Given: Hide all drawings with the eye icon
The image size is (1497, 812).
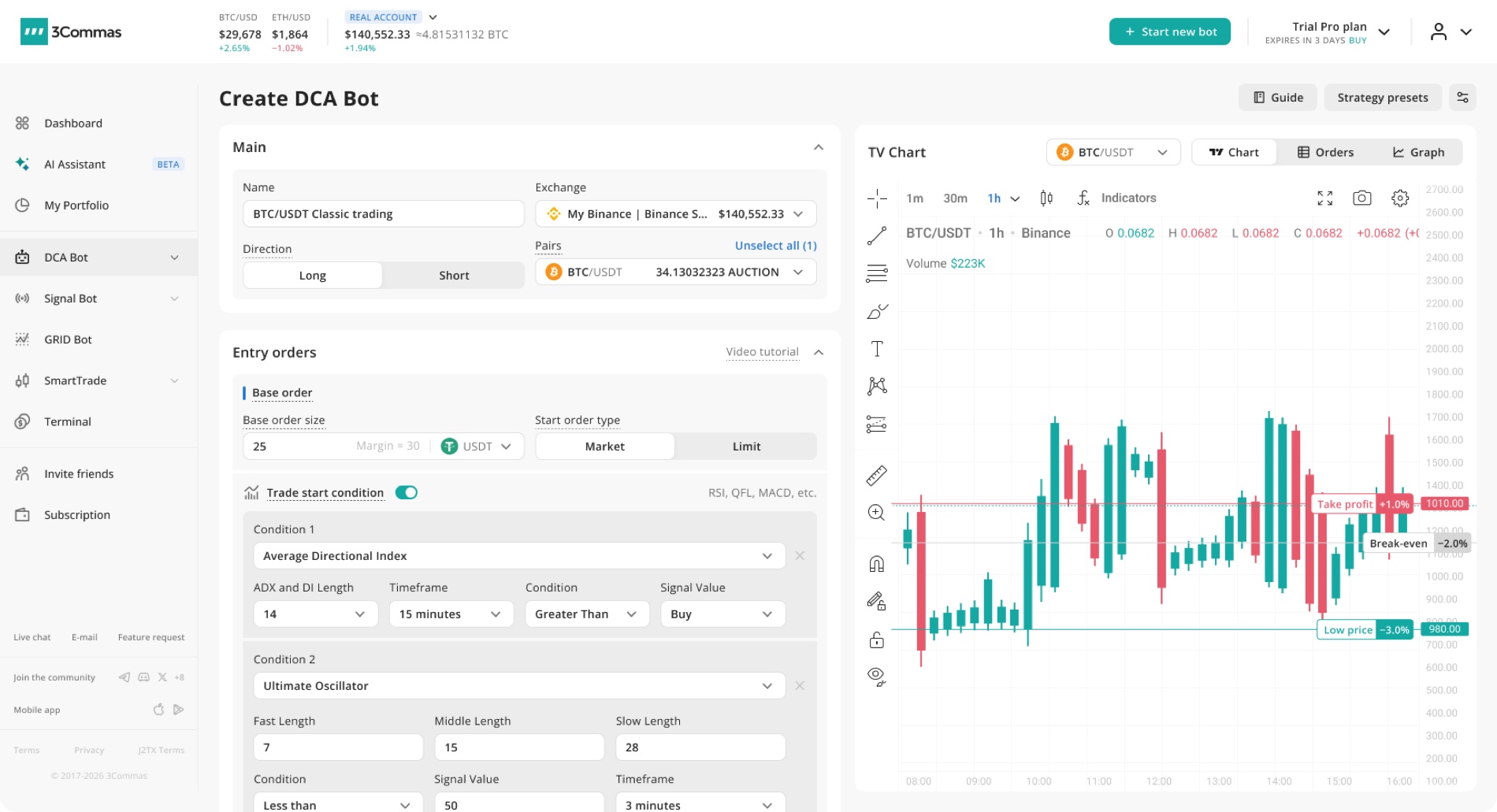Looking at the screenshot, I should point(877,677).
